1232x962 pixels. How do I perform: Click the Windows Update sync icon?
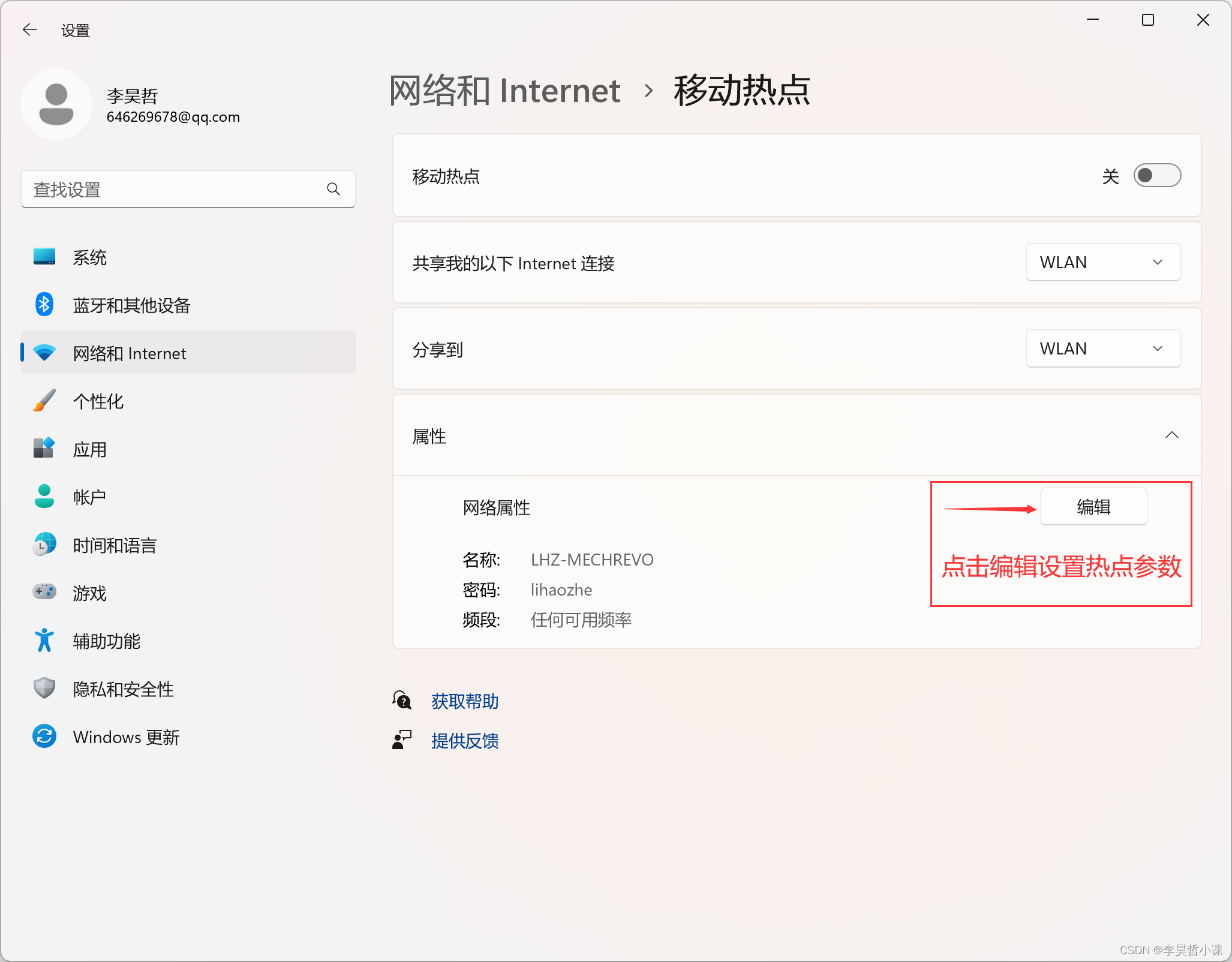(x=44, y=736)
